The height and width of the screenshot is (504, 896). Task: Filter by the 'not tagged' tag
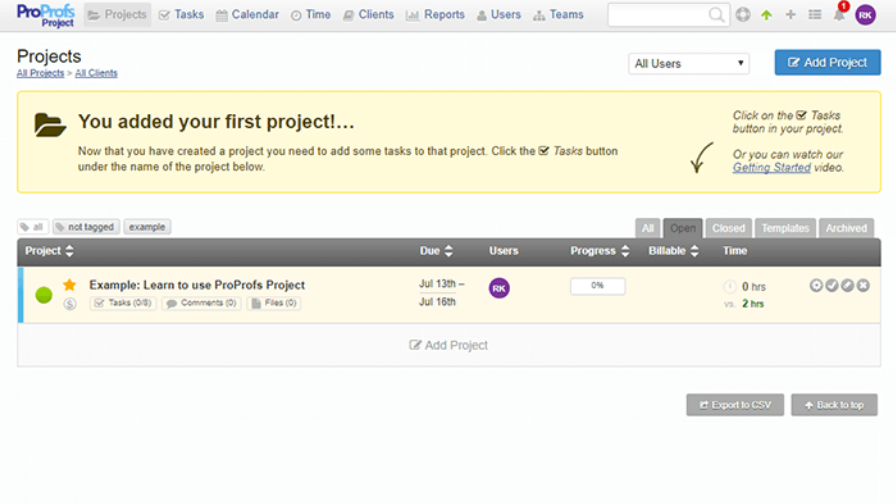pos(86,227)
